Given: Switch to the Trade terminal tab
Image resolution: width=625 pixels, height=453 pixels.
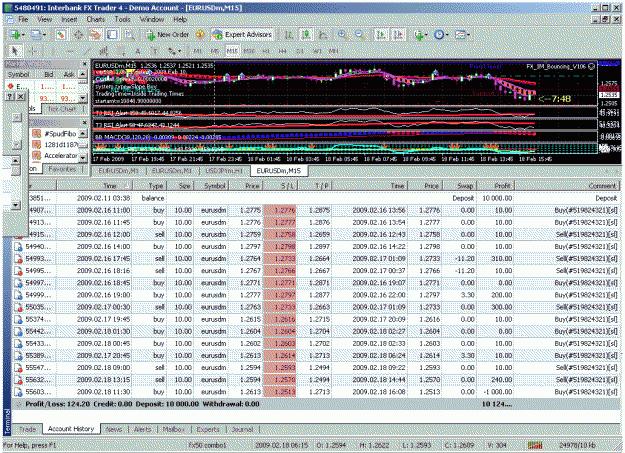Looking at the screenshot, I should point(28,429).
